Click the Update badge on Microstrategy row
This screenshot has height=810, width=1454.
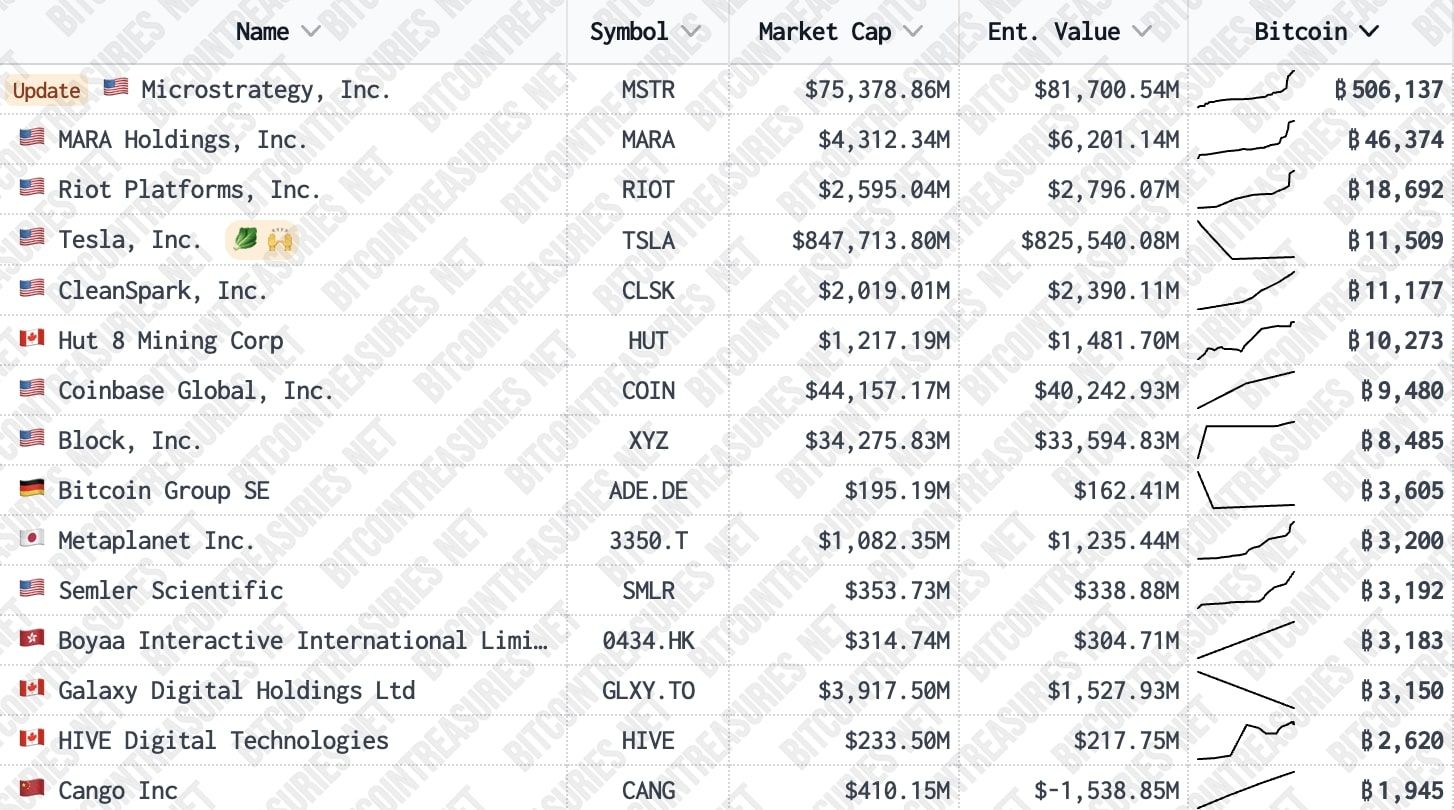point(46,90)
